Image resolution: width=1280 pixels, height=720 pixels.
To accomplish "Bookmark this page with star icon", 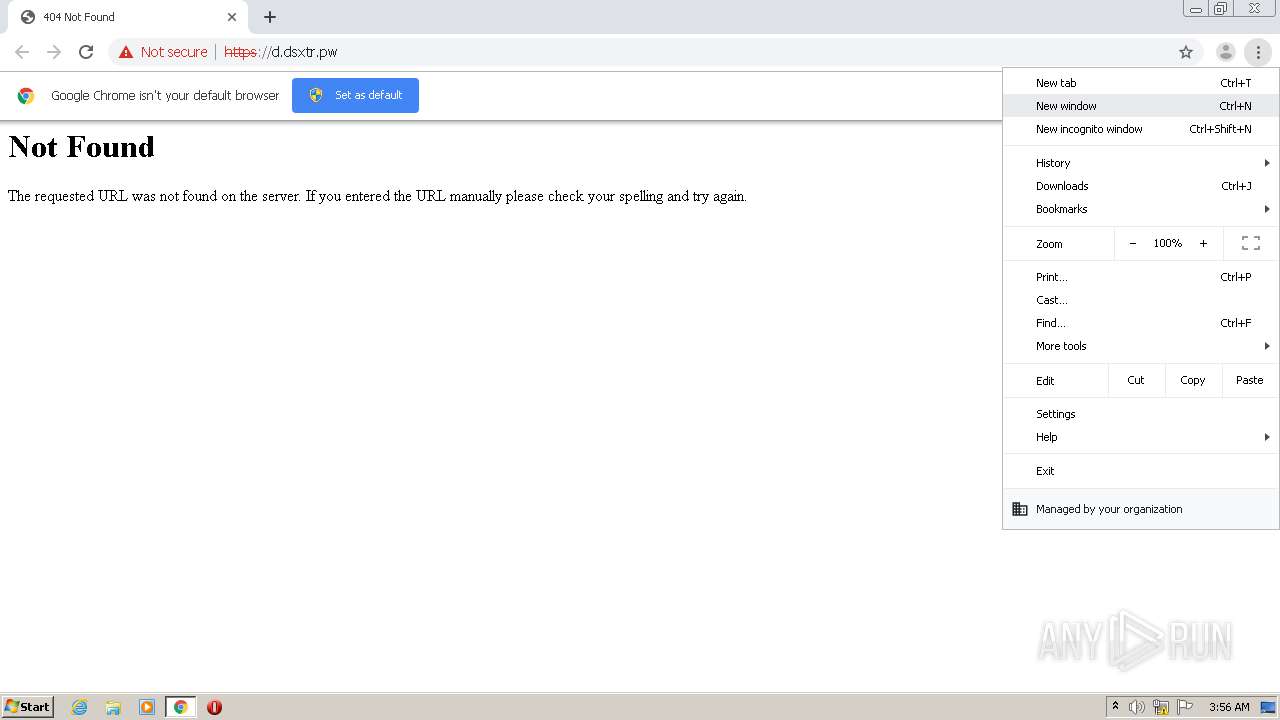I will [1186, 52].
